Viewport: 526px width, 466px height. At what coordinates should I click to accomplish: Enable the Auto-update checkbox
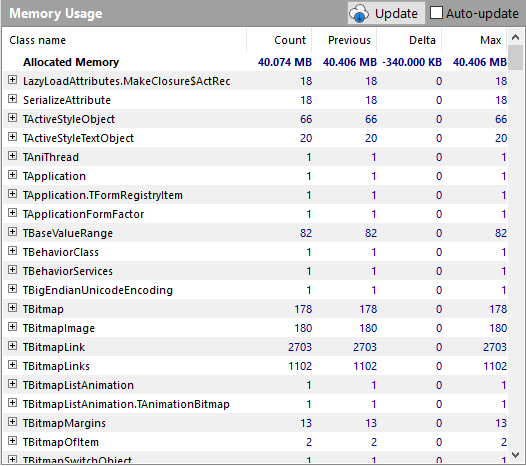[x=436, y=13]
